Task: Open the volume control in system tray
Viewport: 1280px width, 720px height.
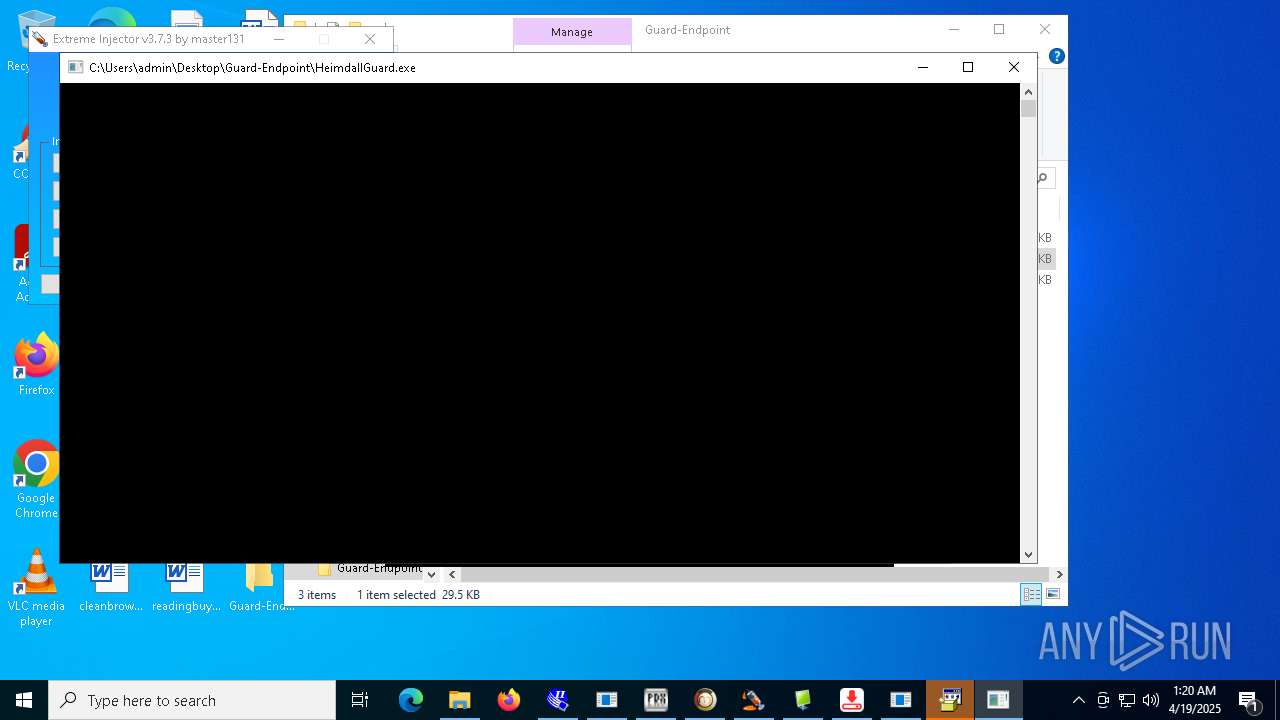Action: pos(1151,700)
